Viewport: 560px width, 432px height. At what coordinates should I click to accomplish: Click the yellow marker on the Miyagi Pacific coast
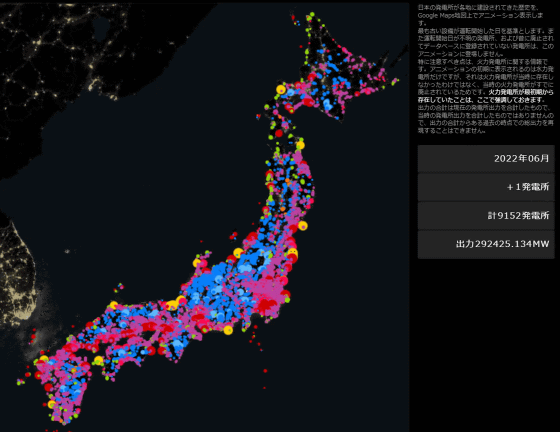(303, 226)
